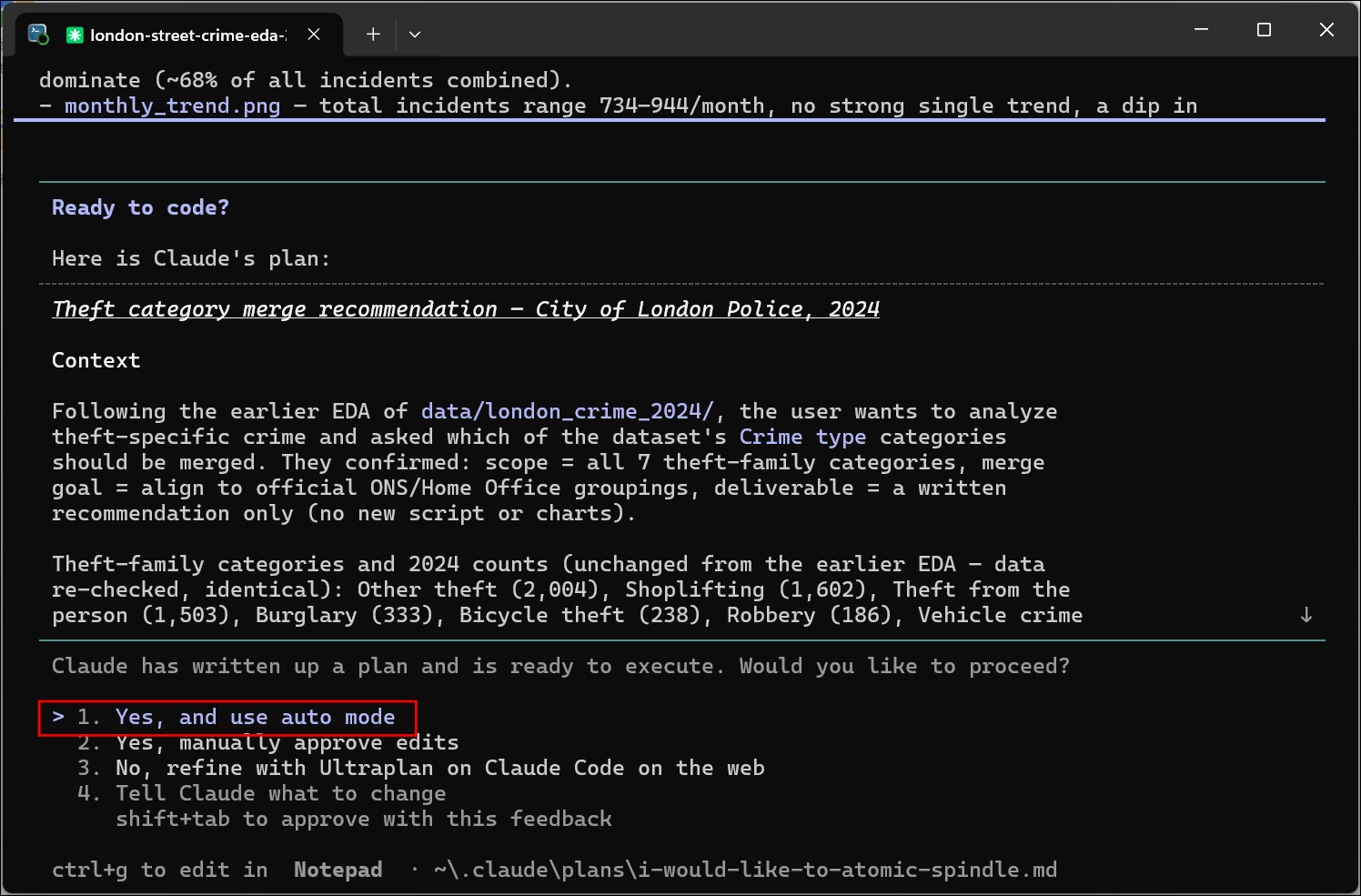Viewport: 1361px width, 896px height.
Task: Click the plan file path i-would-like-to-atomic-spindle.md
Action: tap(746, 871)
